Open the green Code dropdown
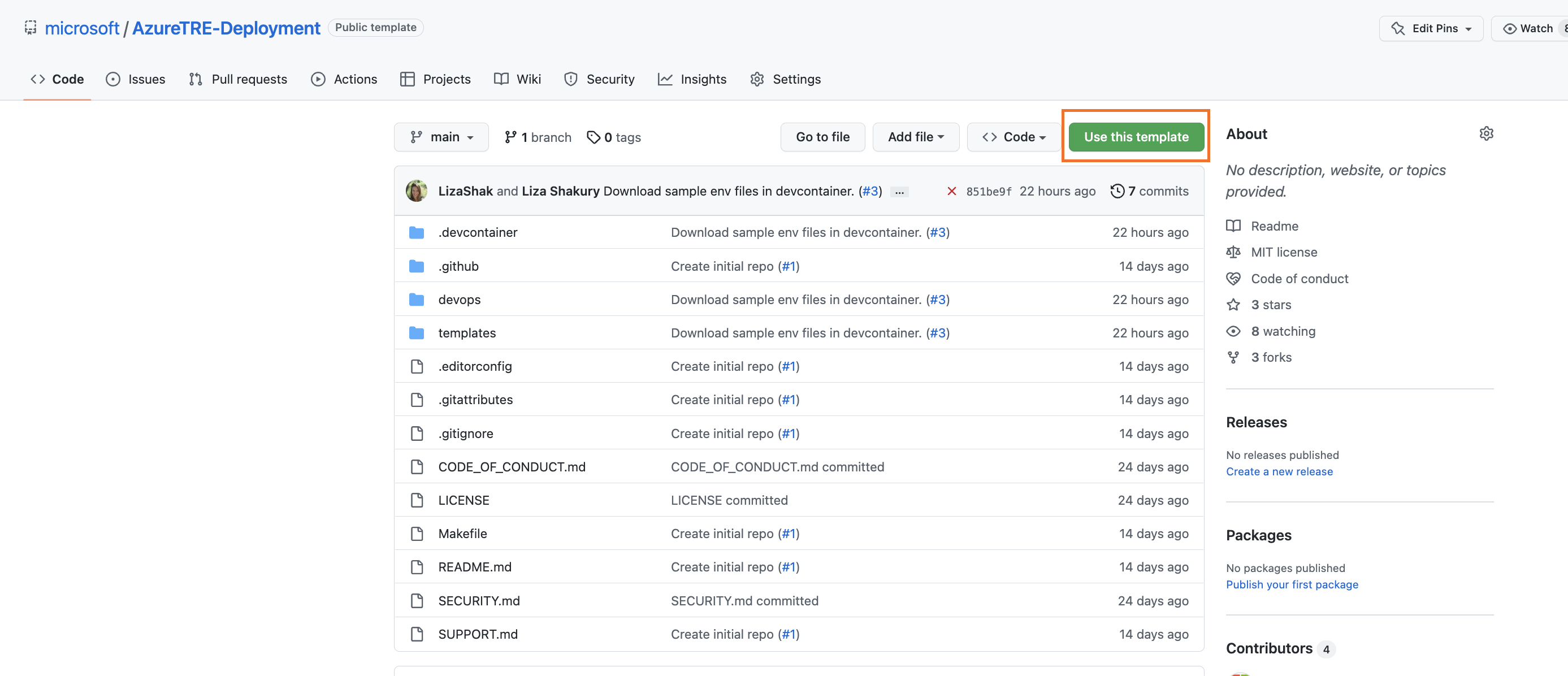1568x676 pixels. click(x=1013, y=137)
